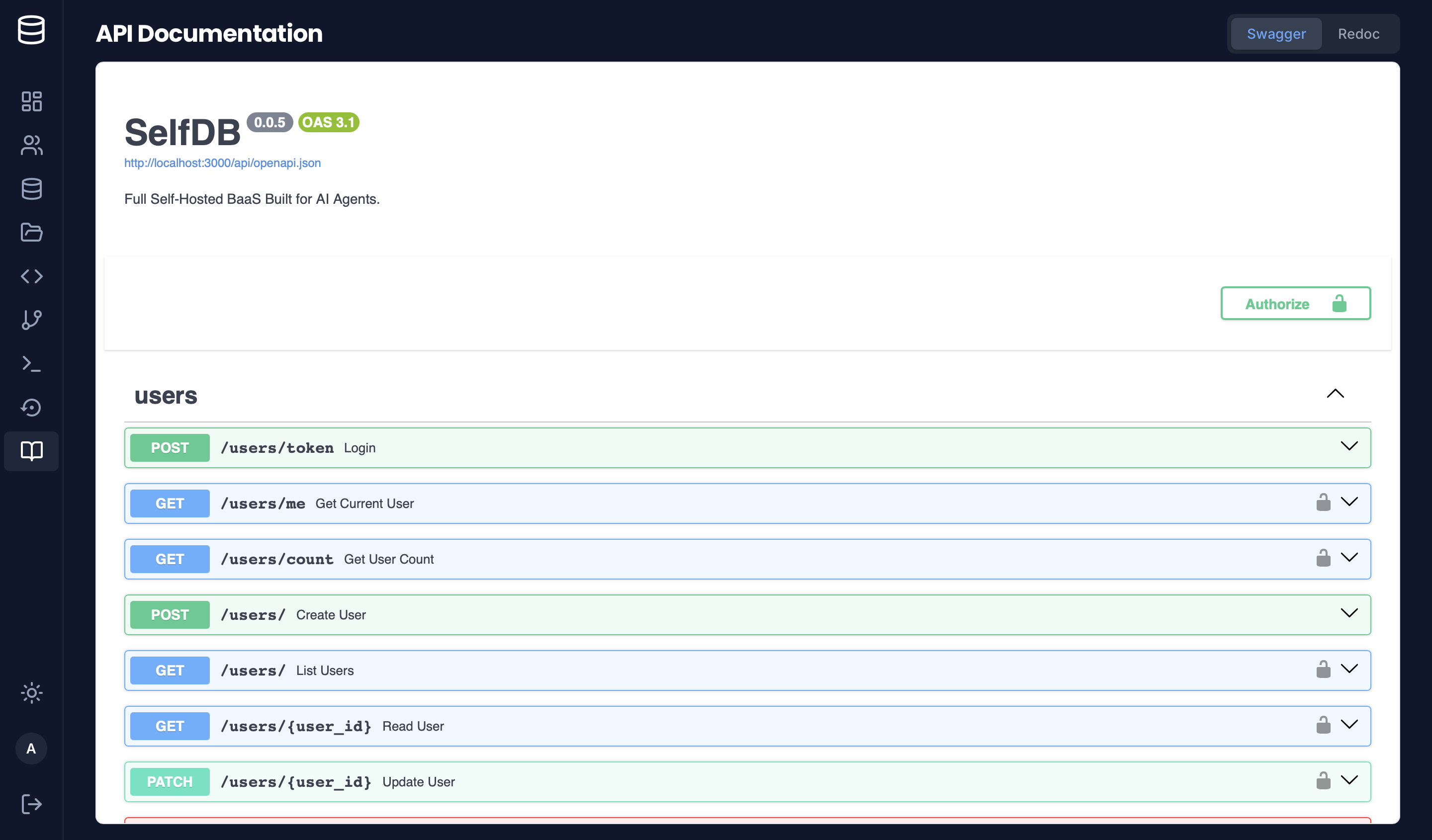
Task: Switch to the Swagger tab
Action: [x=1276, y=33]
